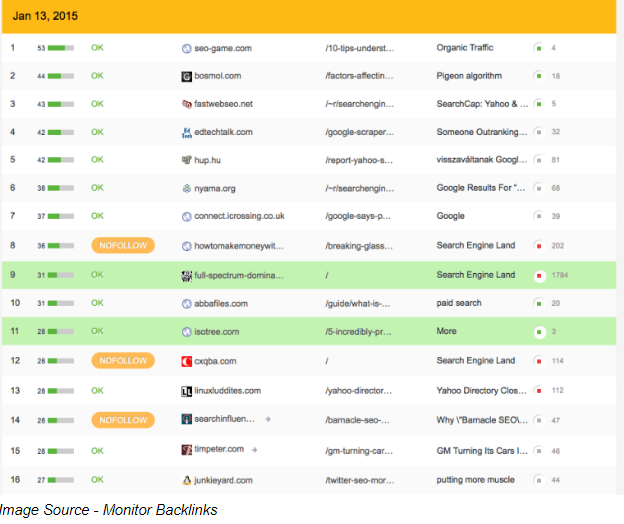Click the 1784 external links count

(x=560, y=275)
